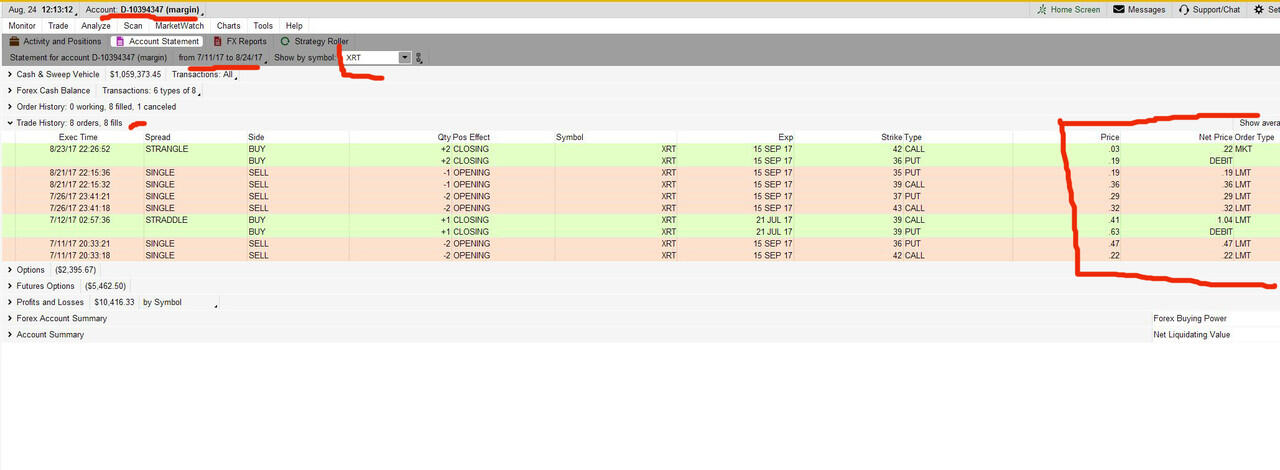Switch to the Charts tab

pos(228,25)
